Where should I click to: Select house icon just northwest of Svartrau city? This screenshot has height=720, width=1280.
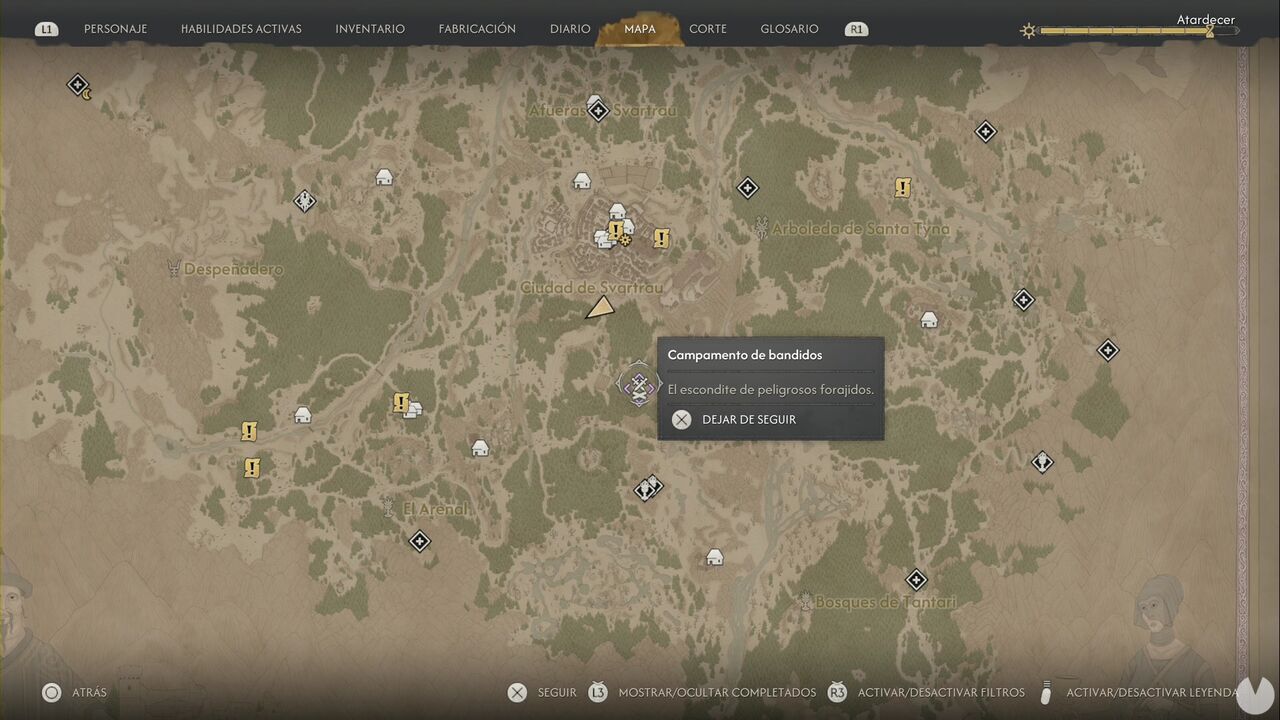point(582,181)
